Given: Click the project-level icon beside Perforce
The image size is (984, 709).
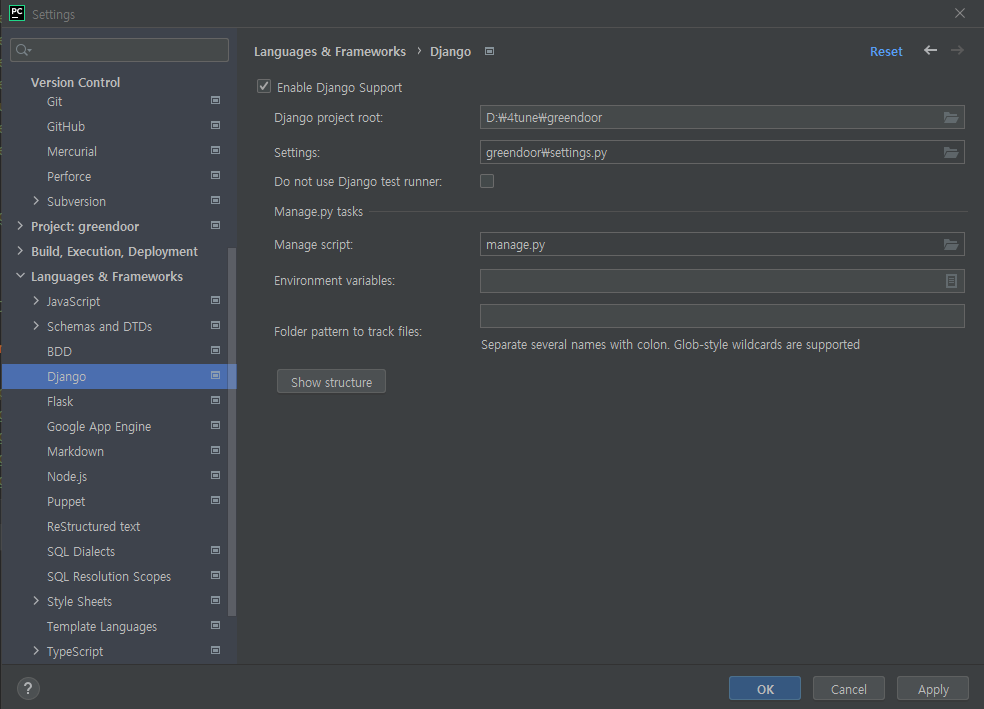Looking at the screenshot, I should click(215, 175).
